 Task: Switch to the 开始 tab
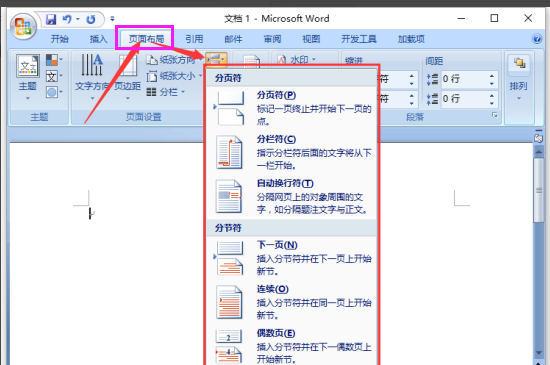pos(59,39)
